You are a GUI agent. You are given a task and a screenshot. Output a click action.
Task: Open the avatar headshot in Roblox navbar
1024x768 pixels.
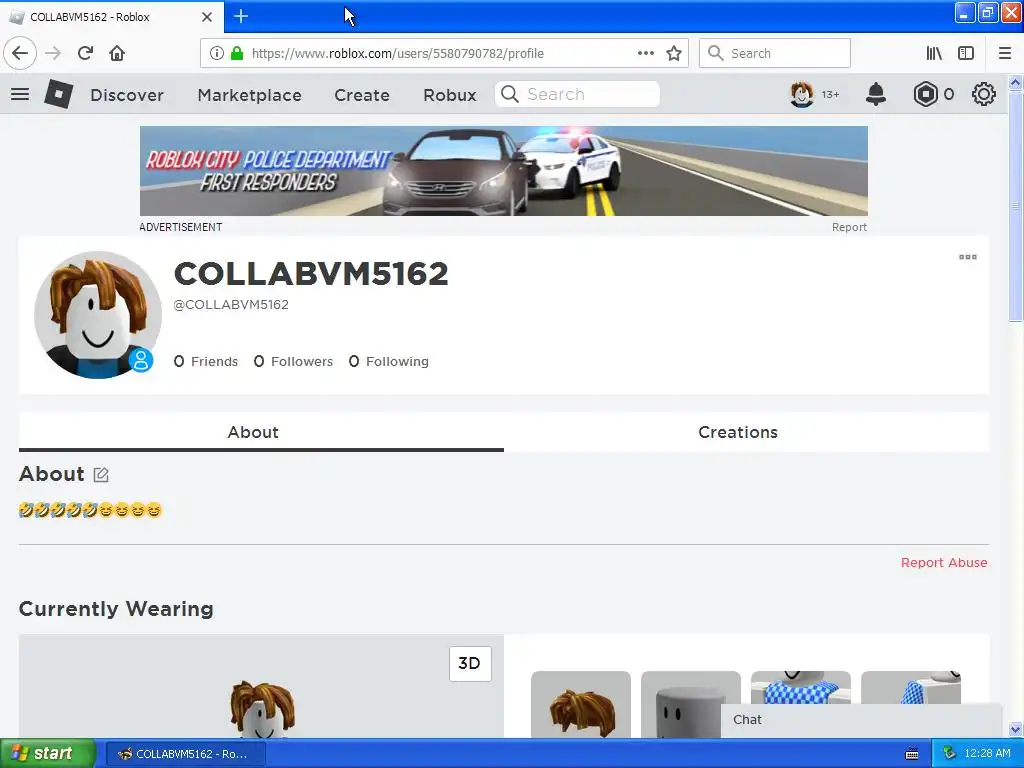coord(802,94)
